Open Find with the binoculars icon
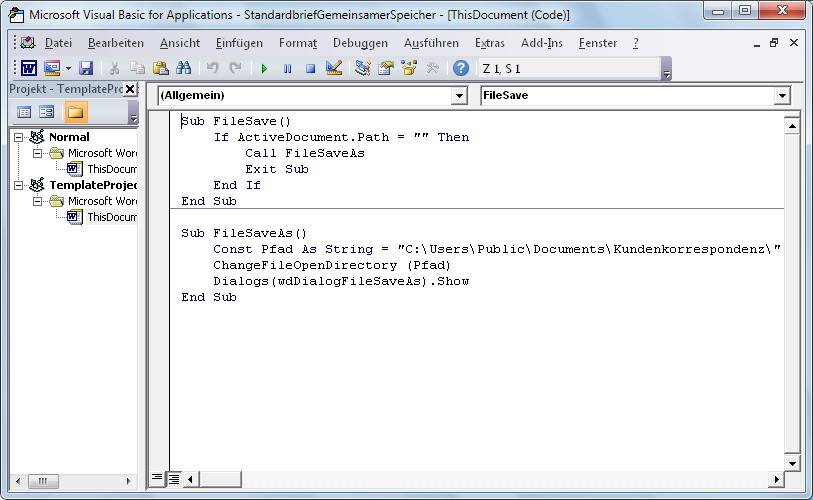The image size is (813, 500). tap(184, 68)
